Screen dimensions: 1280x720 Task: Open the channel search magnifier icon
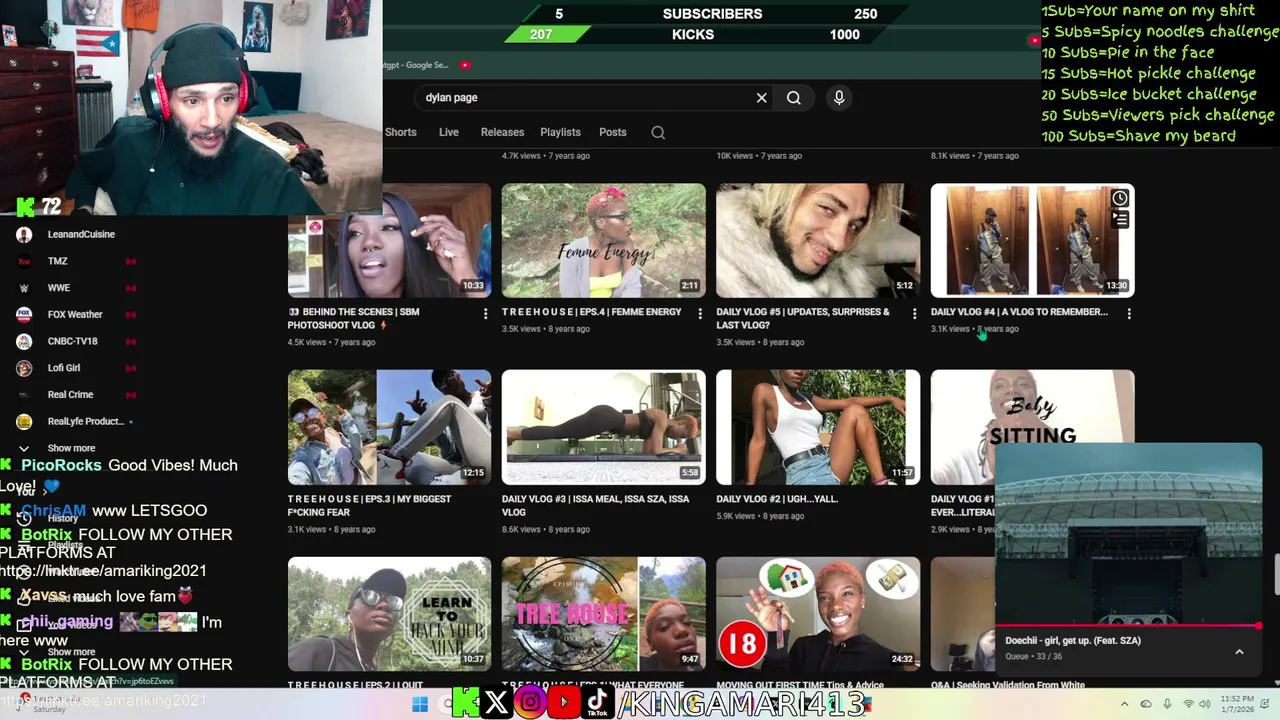(x=658, y=132)
